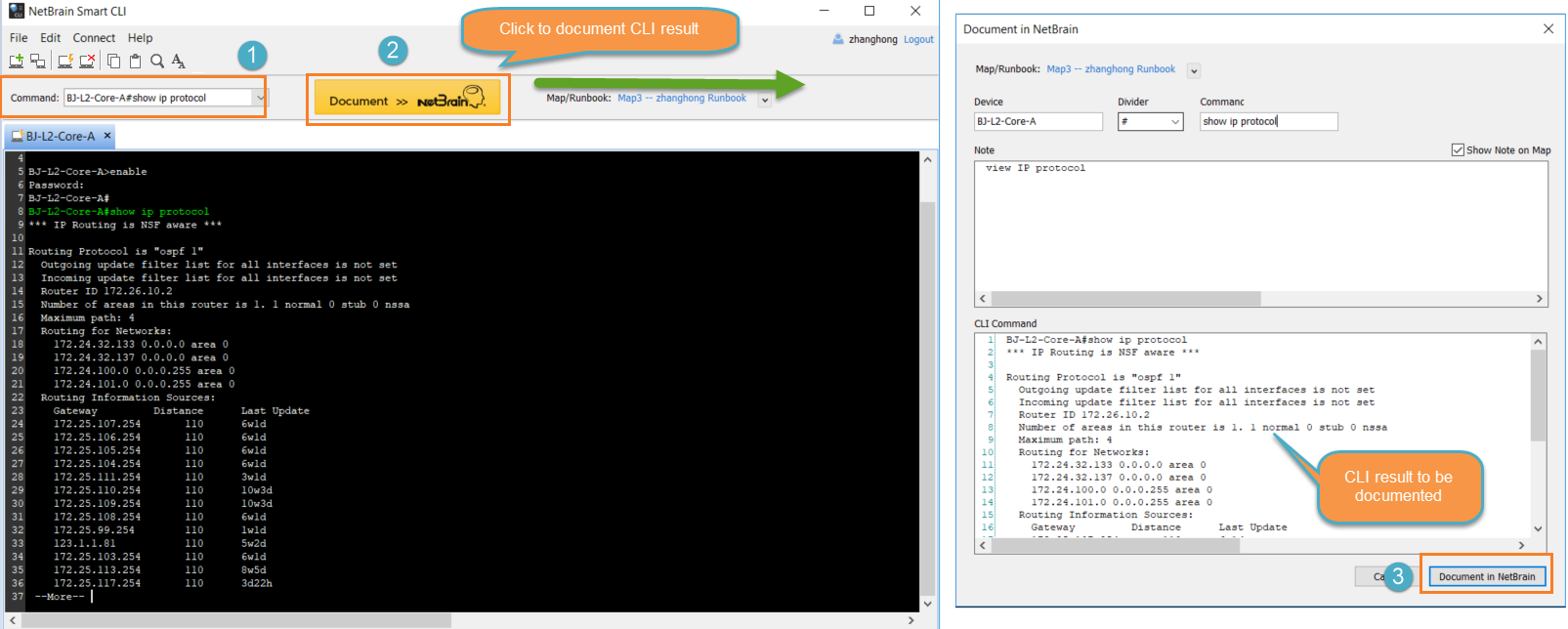The width and height of the screenshot is (1568, 629).
Task: Click the terminal horizontal scrollbar thumb
Action: pyautogui.click(x=236, y=620)
